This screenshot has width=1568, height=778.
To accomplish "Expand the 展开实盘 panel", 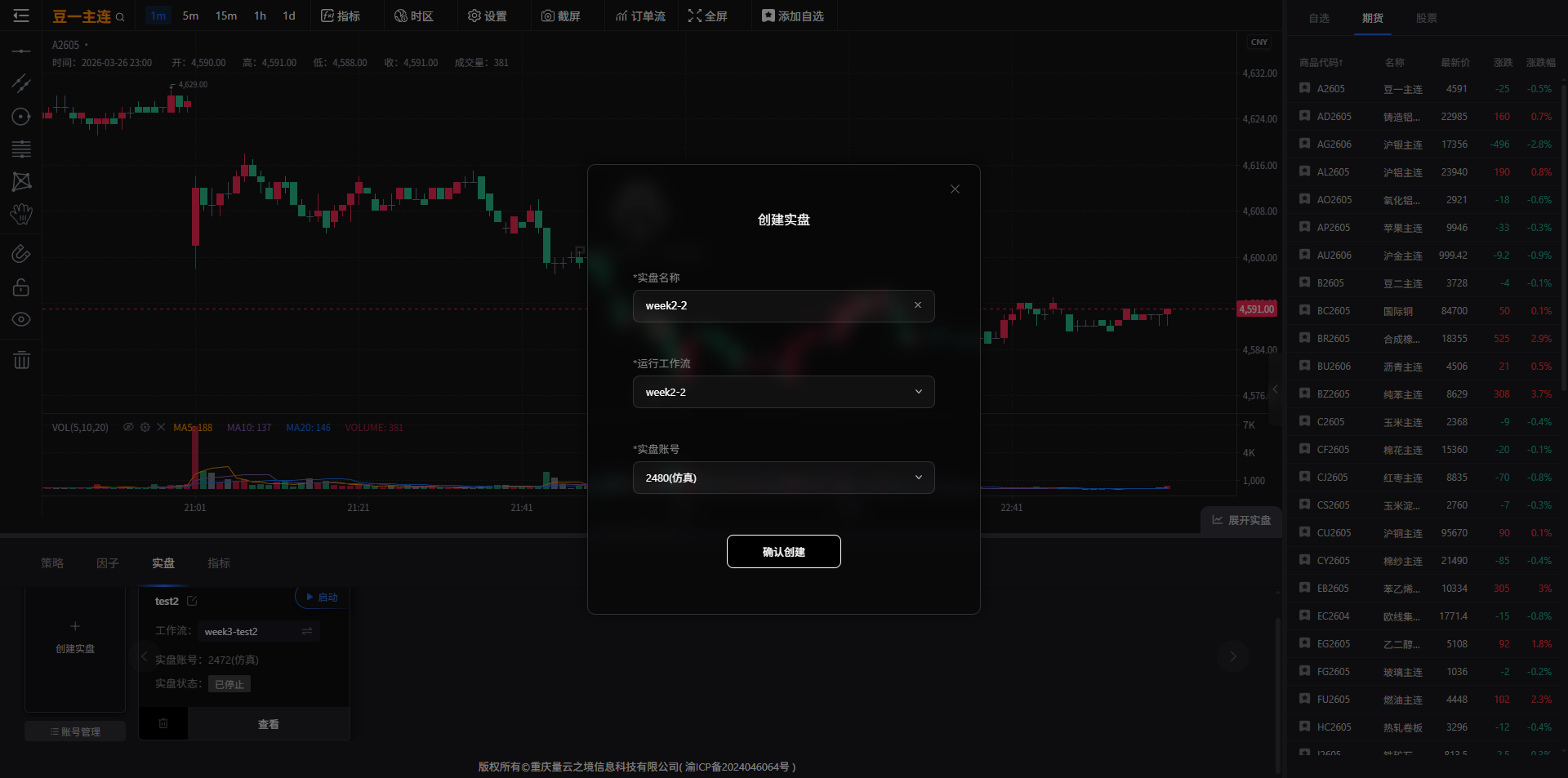I will (x=1241, y=520).
